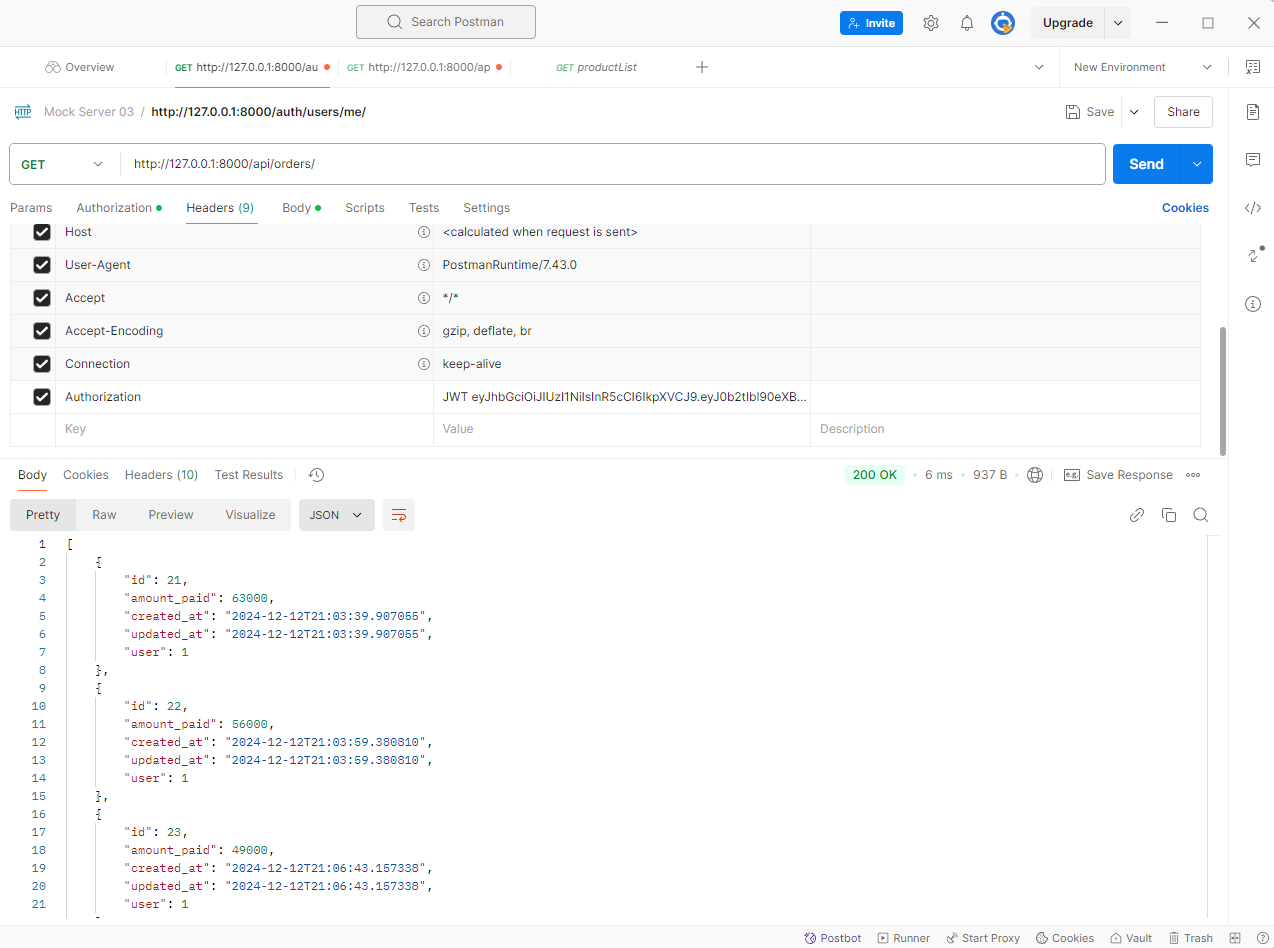The width and height of the screenshot is (1274, 948).
Task: Open the productList request tab
Action: [x=596, y=67]
